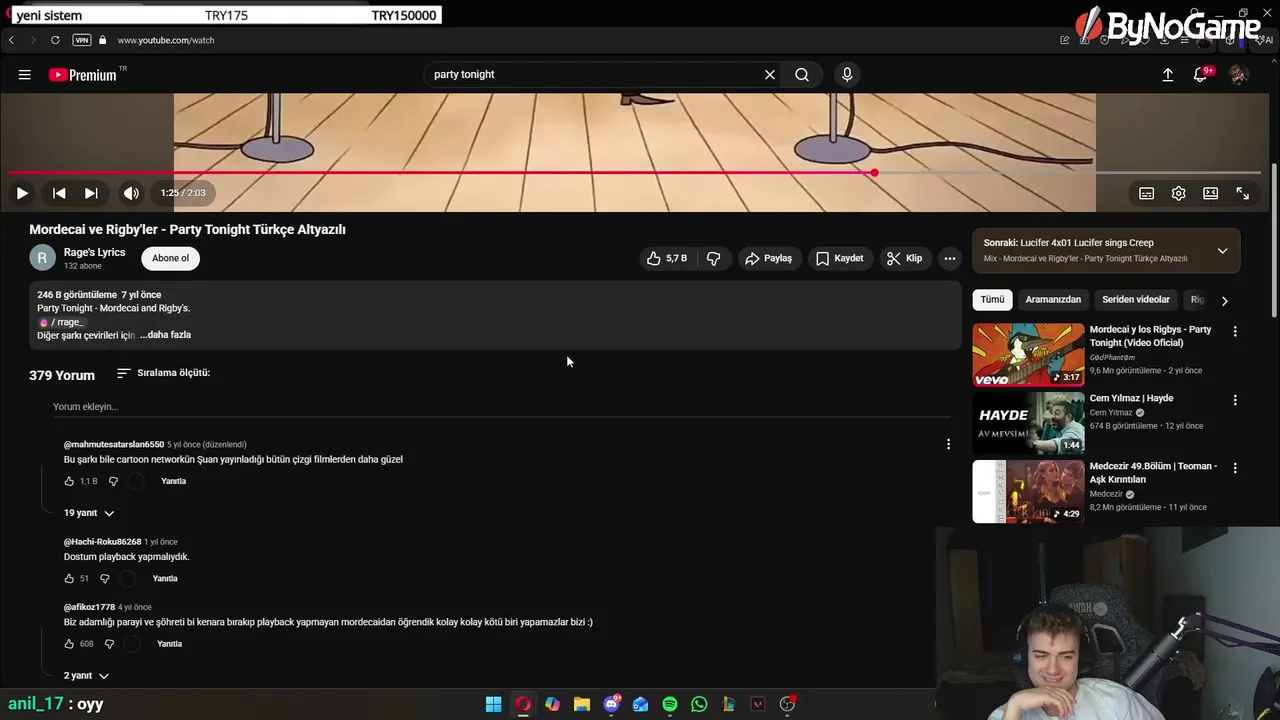Image resolution: width=1280 pixels, height=720 pixels.
Task: Subscribe with Abone ol button
Action: click(170, 258)
